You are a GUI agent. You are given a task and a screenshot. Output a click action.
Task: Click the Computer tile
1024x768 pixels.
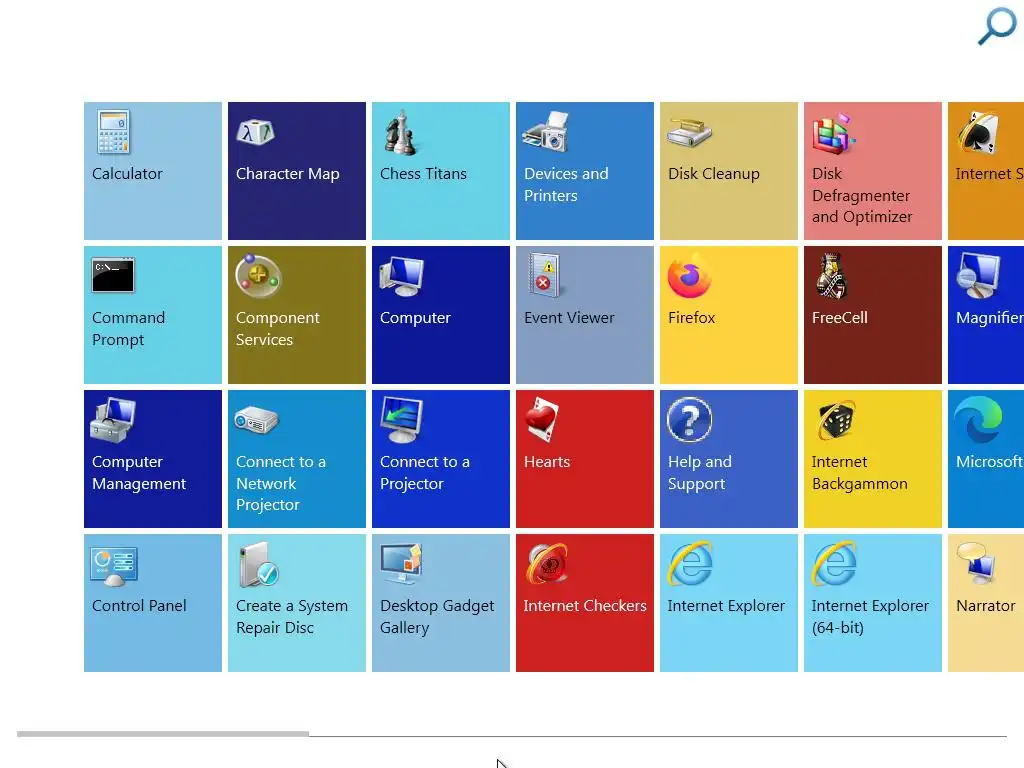click(x=441, y=315)
